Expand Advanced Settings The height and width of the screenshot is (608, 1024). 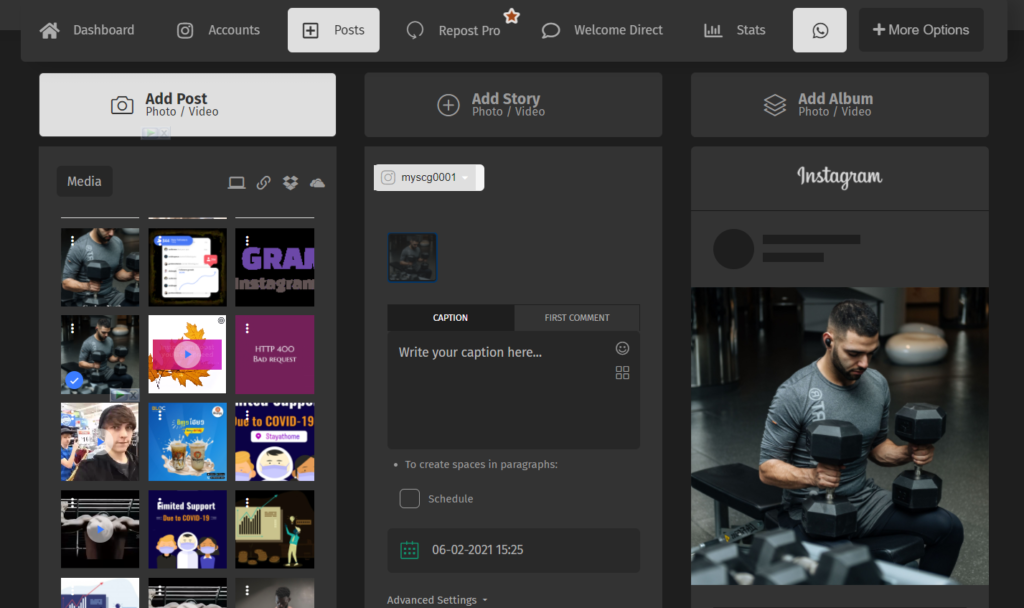437,600
